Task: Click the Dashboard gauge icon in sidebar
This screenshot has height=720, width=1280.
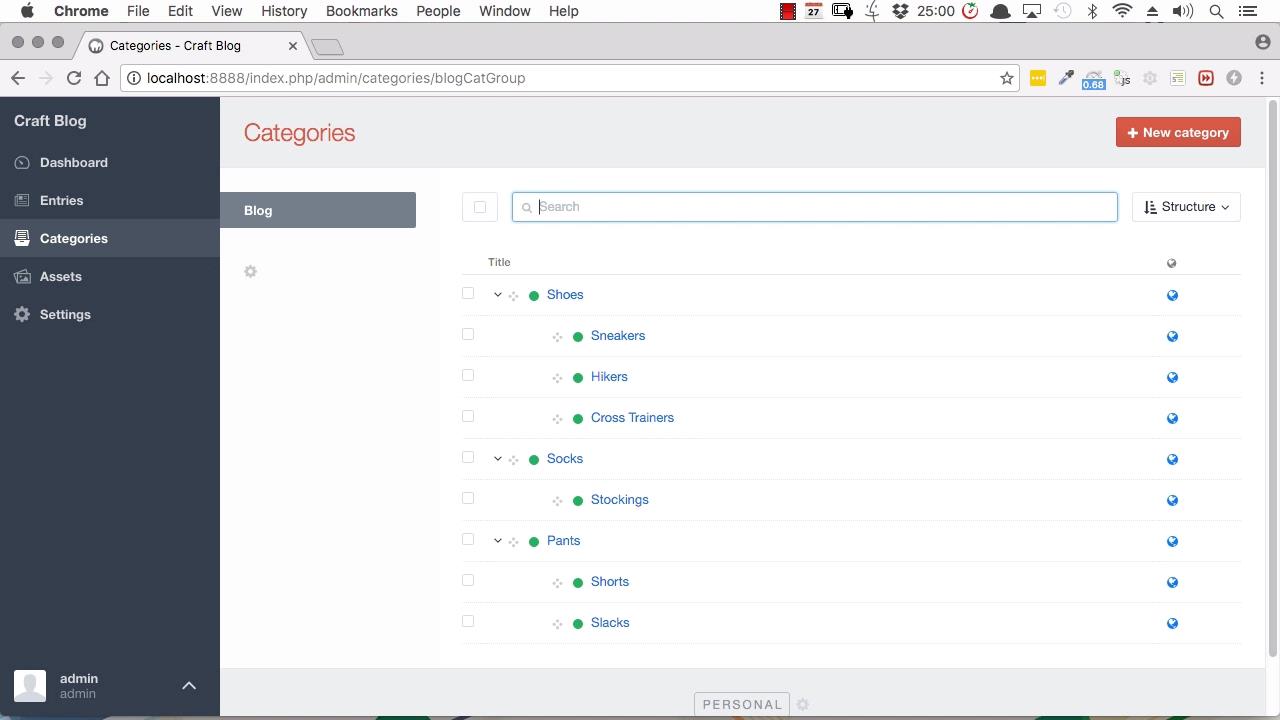Action: 22,162
